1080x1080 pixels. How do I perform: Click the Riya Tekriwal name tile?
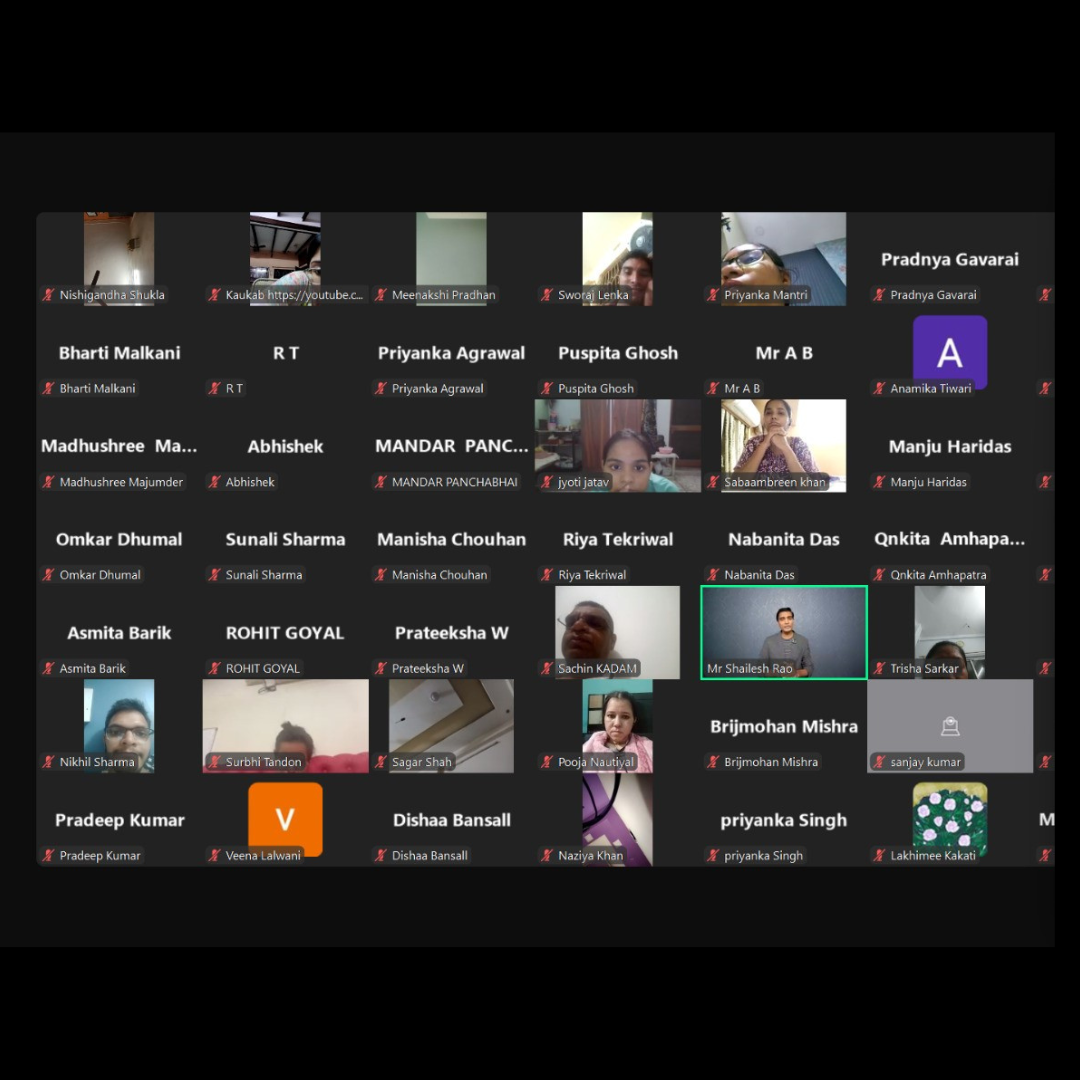point(617,540)
